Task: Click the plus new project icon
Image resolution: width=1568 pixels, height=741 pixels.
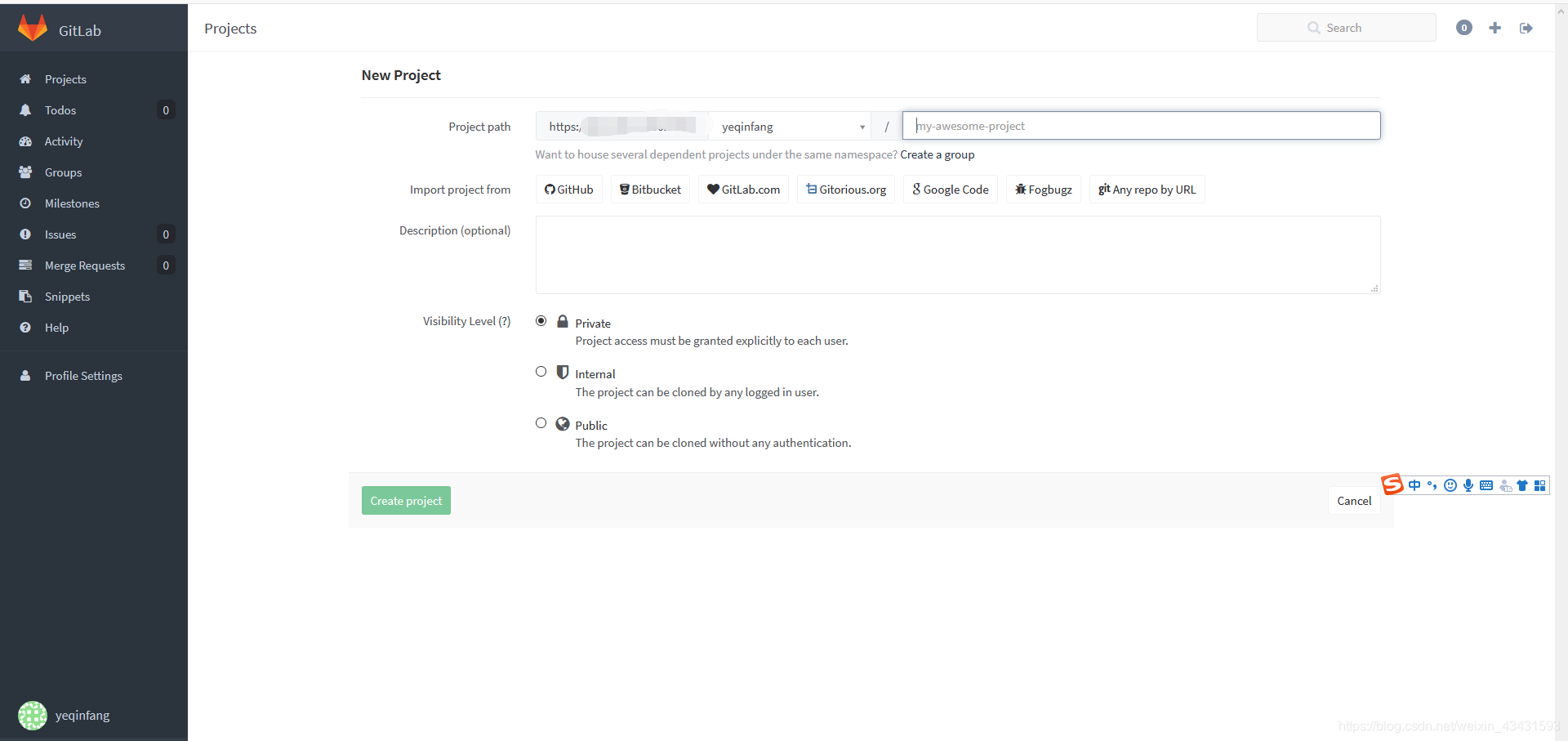Action: tap(1495, 28)
